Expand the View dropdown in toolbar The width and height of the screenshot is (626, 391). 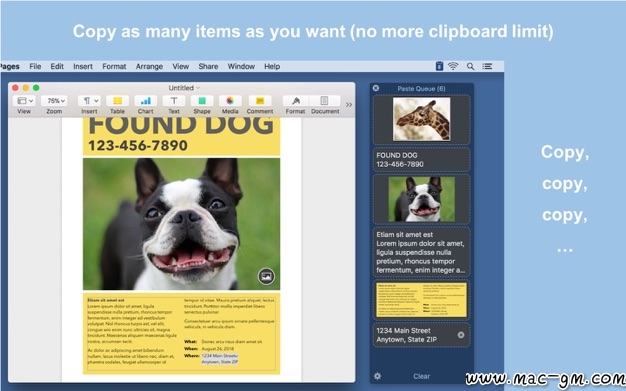tap(24, 101)
